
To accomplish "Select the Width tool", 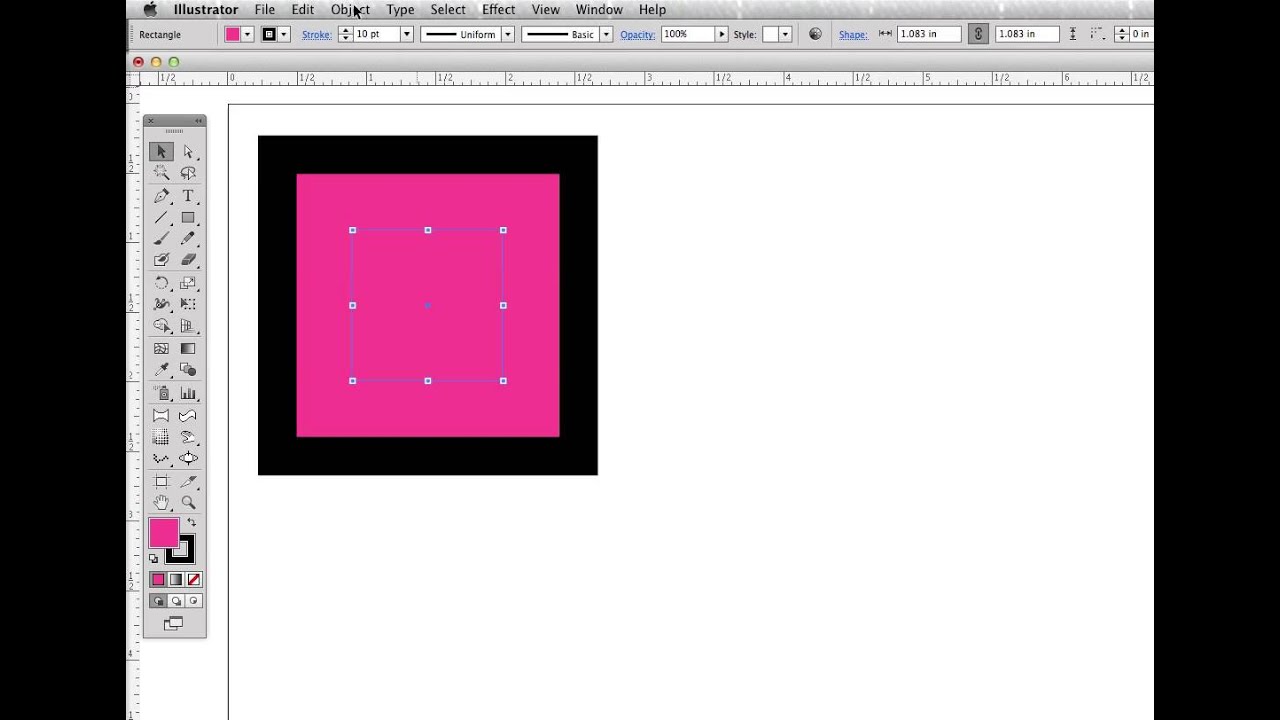I will pos(161,304).
